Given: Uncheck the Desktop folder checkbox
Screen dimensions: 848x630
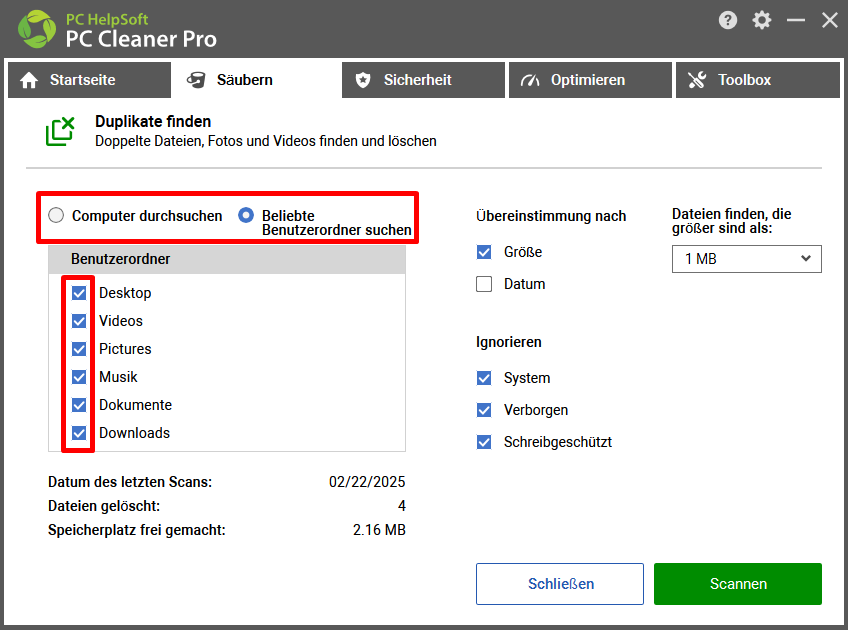Looking at the screenshot, I should (x=79, y=293).
